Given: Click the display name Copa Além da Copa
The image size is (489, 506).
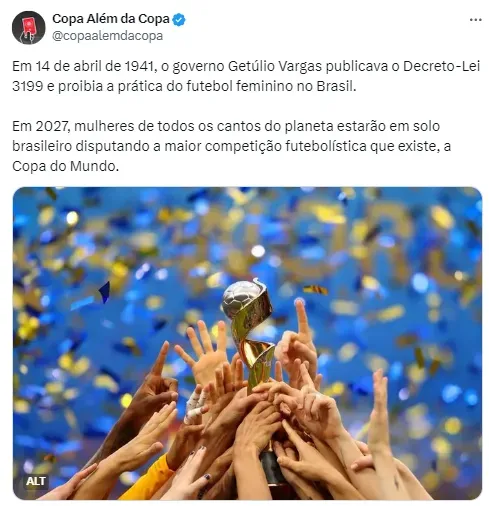Looking at the screenshot, I should click(111, 19).
